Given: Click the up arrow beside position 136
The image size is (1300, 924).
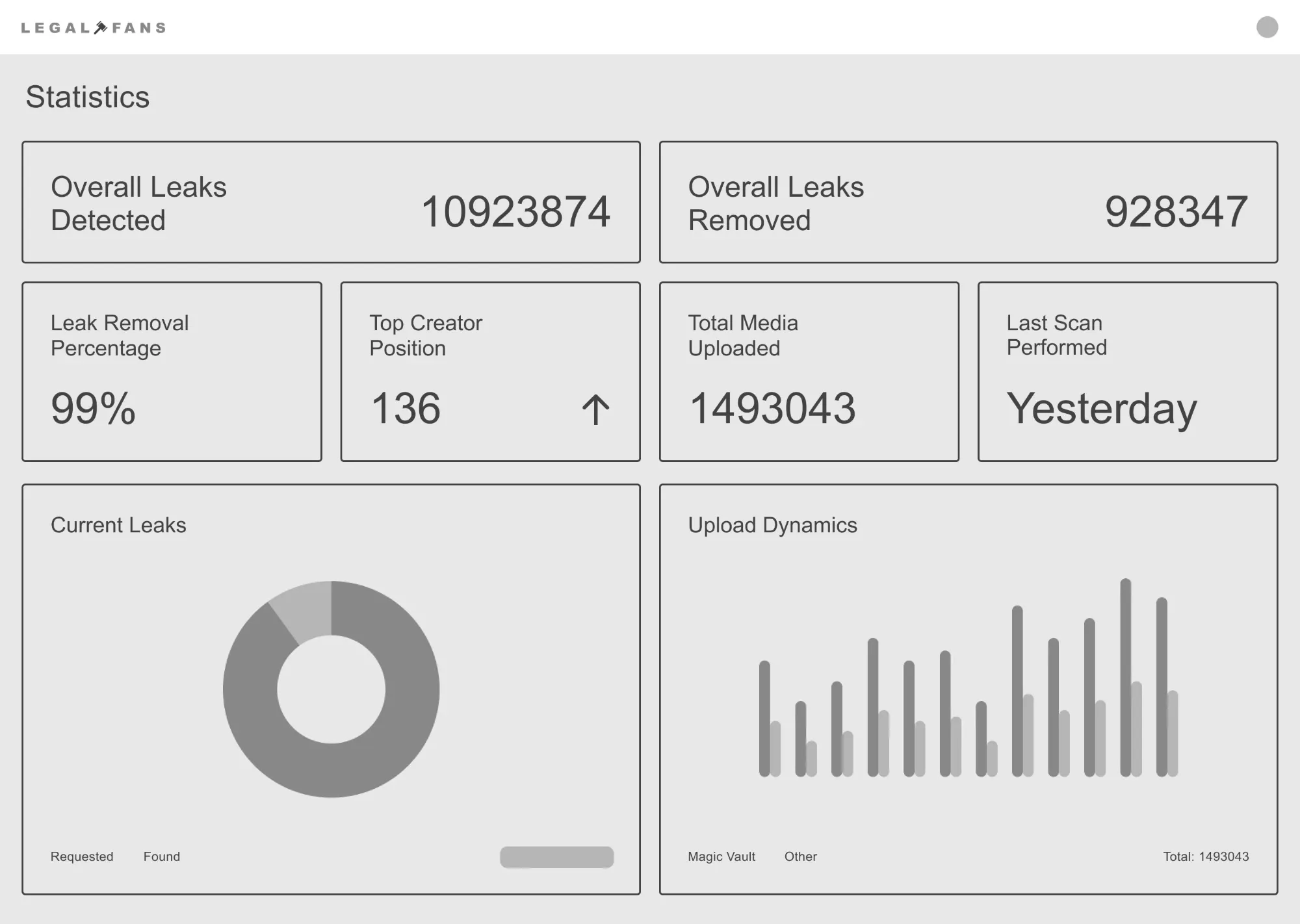Looking at the screenshot, I should [595, 410].
